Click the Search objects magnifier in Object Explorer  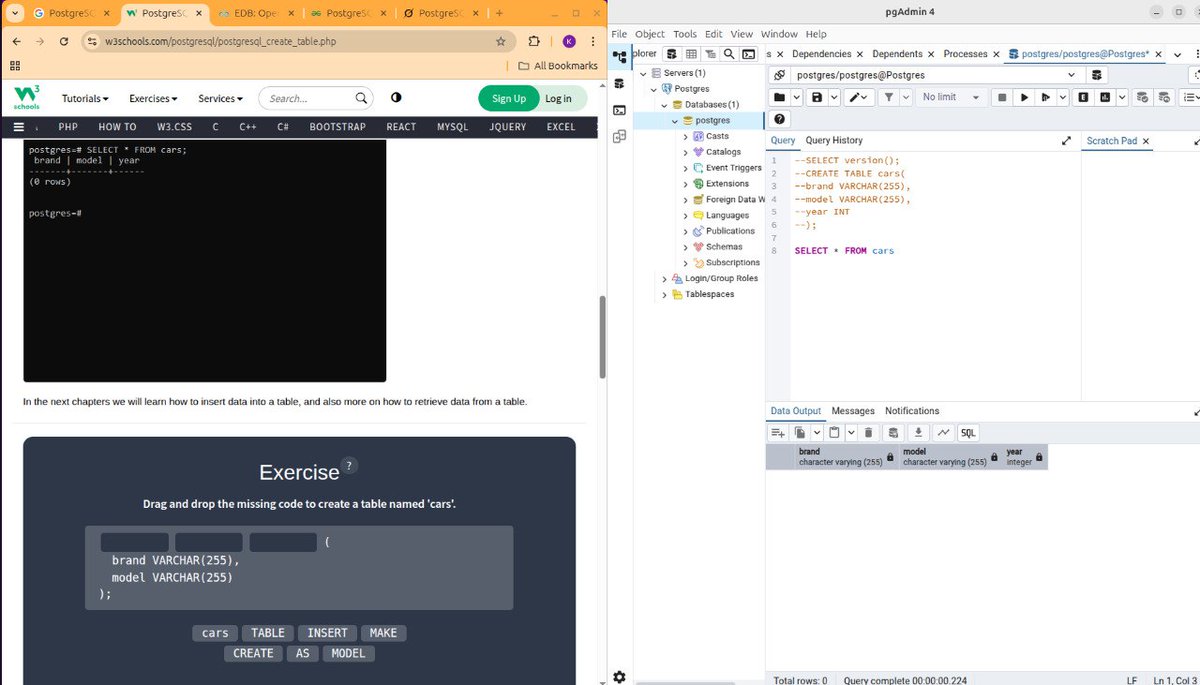pyautogui.click(x=729, y=54)
